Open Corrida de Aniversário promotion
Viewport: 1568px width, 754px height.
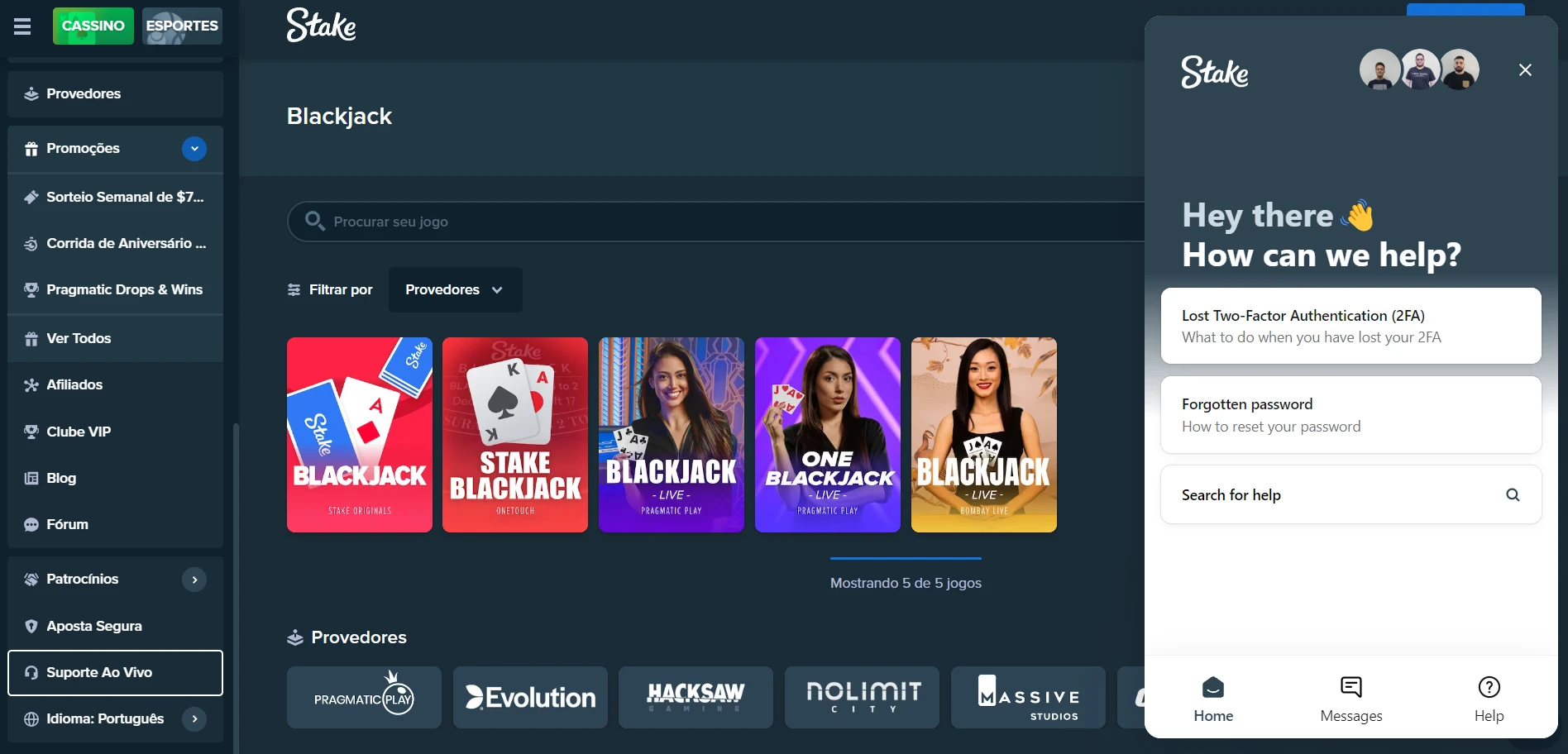click(115, 243)
